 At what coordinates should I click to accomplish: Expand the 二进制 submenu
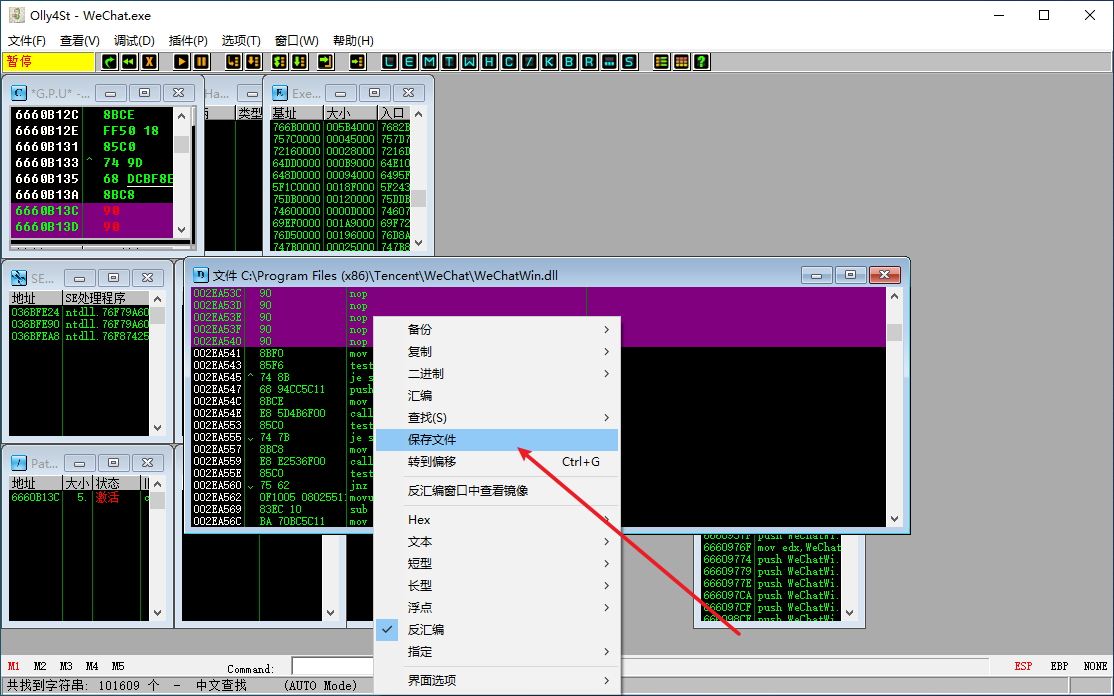[x=497, y=374]
